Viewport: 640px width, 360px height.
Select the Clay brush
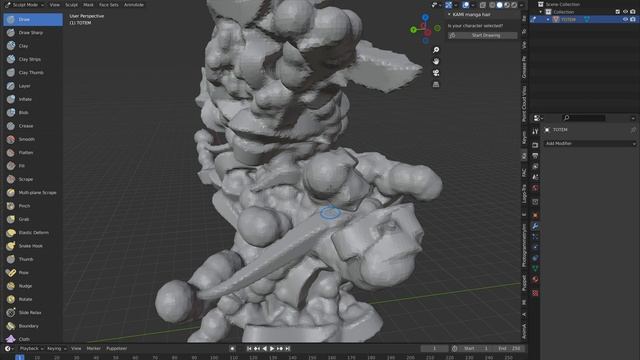coord(33,46)
